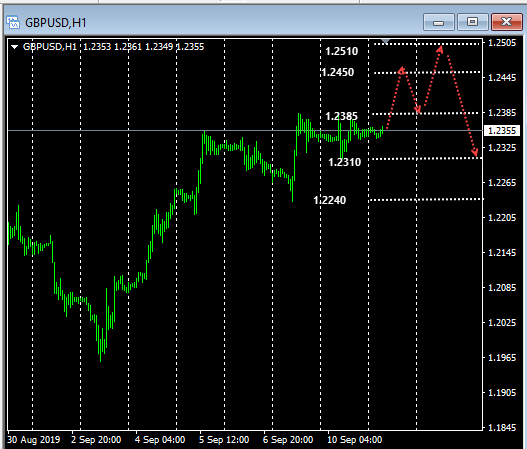Click the 4 Sep 04:00 time label
Viewport: 527px width, 449px height.
tap(160, 440)
